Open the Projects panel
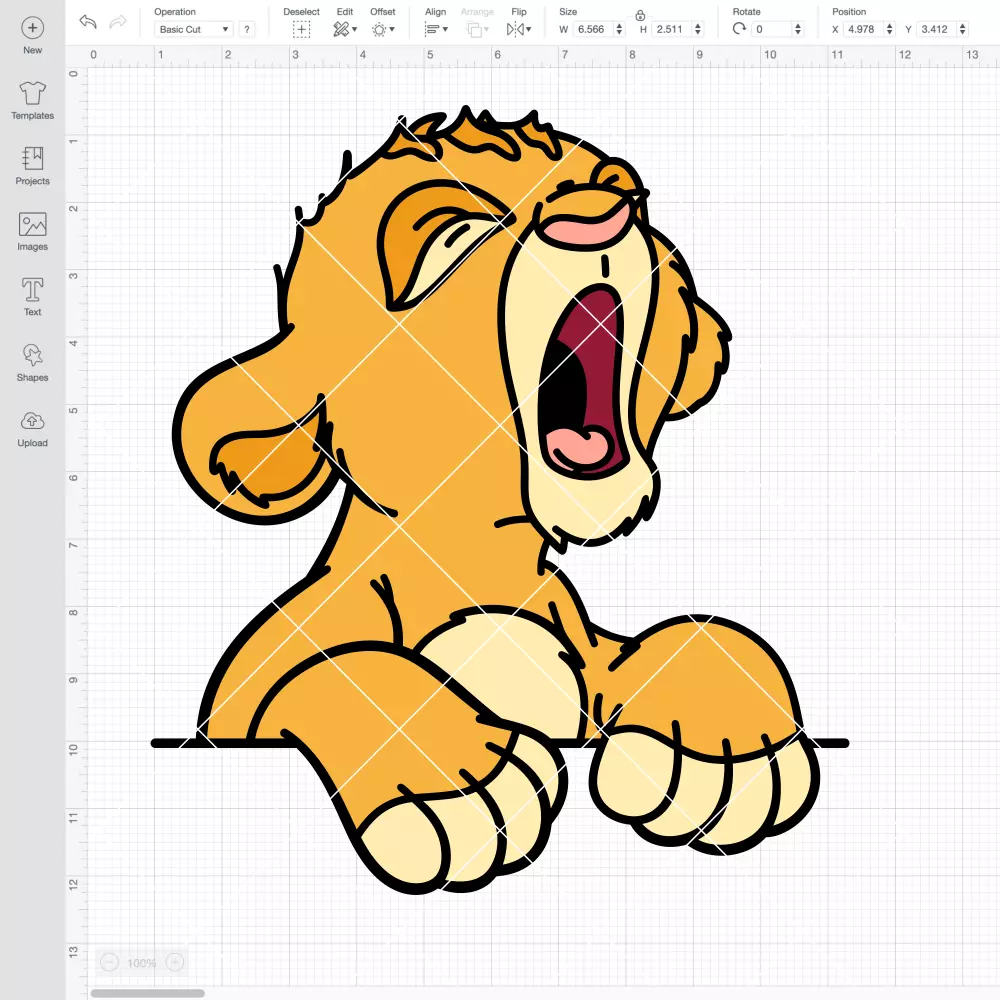 click(33, 166)
